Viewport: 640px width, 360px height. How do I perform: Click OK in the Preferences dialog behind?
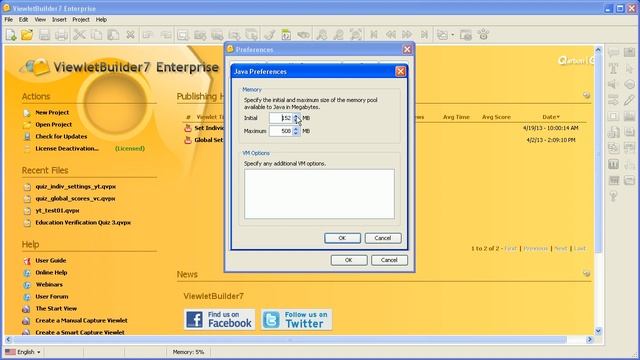[348, 260]
